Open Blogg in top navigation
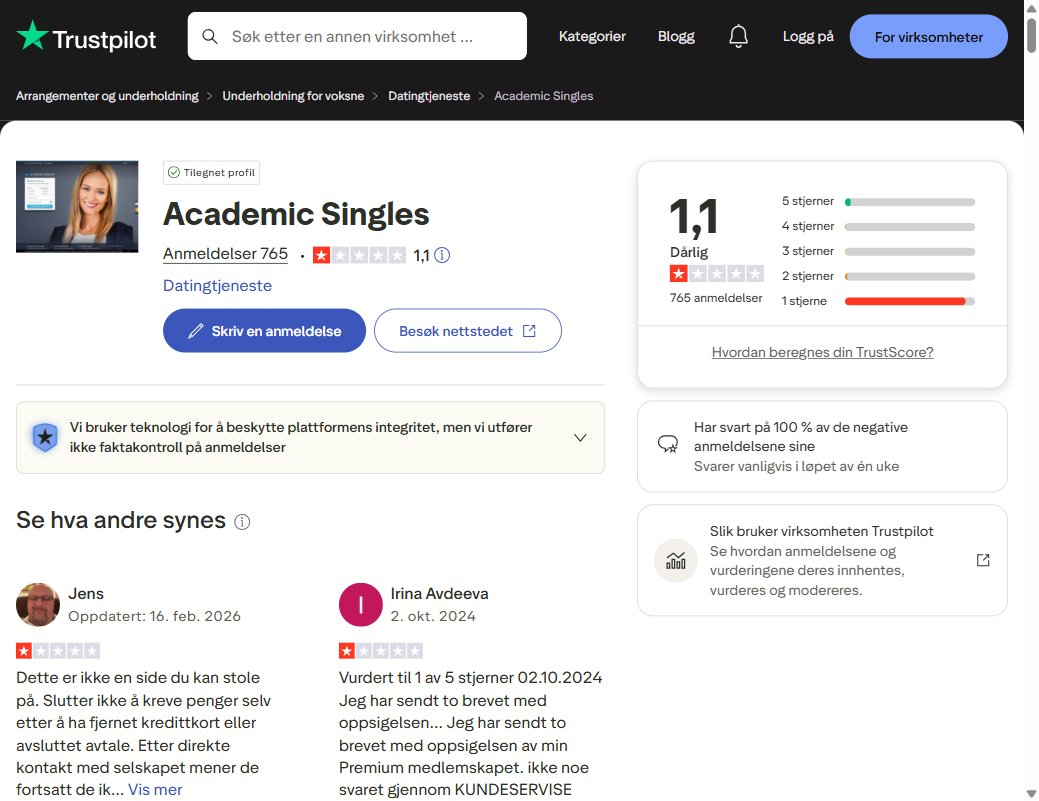The image size is (1039, 801). (x=676, y=36)
